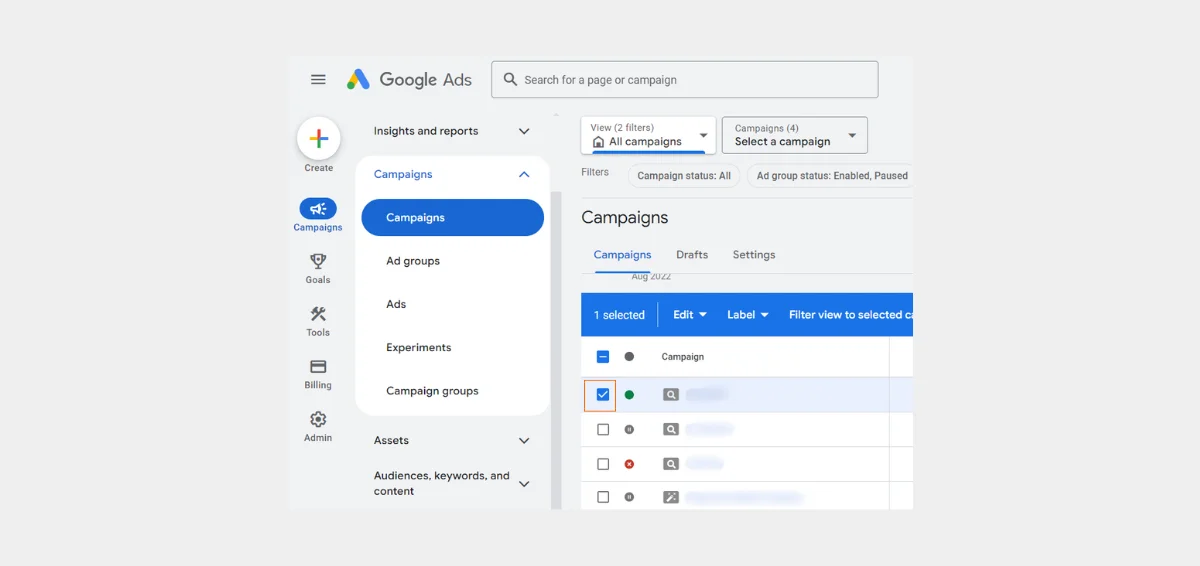Viewport: 1200px width, 566px height.
Task: Click the colorful Create plus button
Action: point(318,139)
